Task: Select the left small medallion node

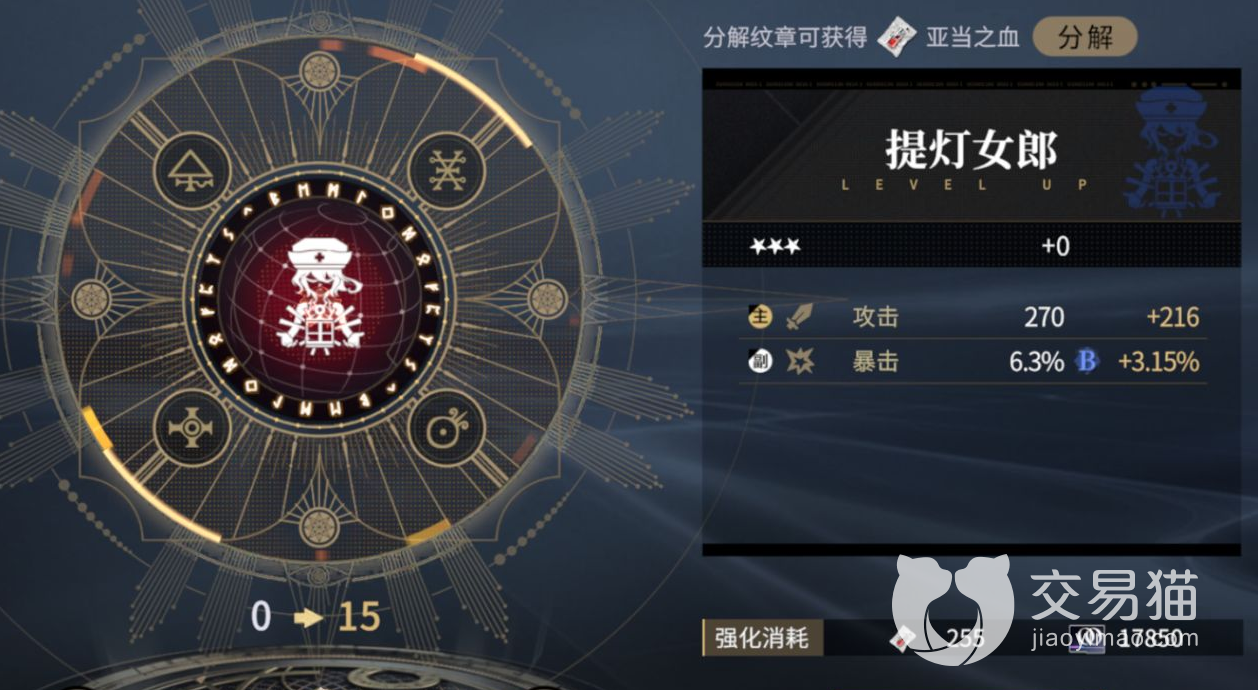Action: 92,299
